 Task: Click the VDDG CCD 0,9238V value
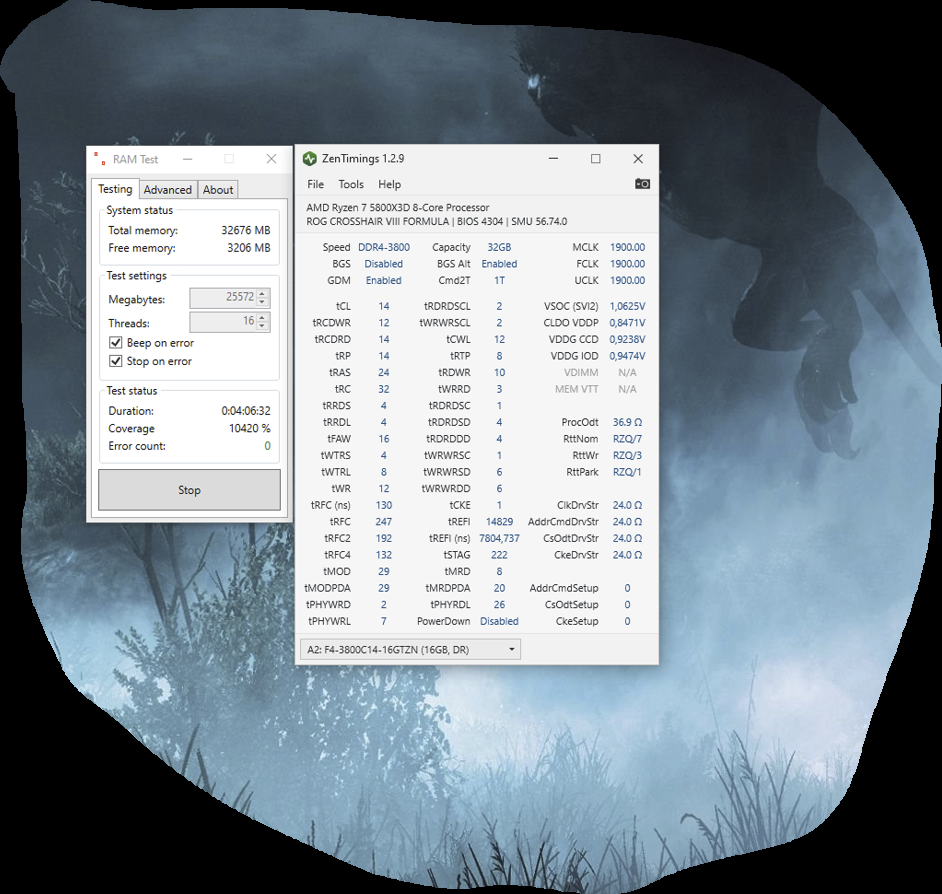(x=627, y=339)
